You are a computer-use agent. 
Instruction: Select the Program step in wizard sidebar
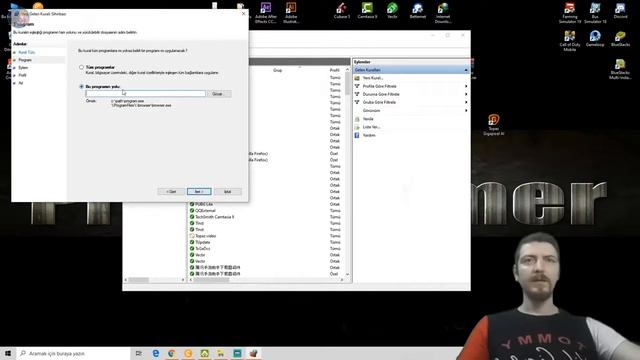[25, 60]
